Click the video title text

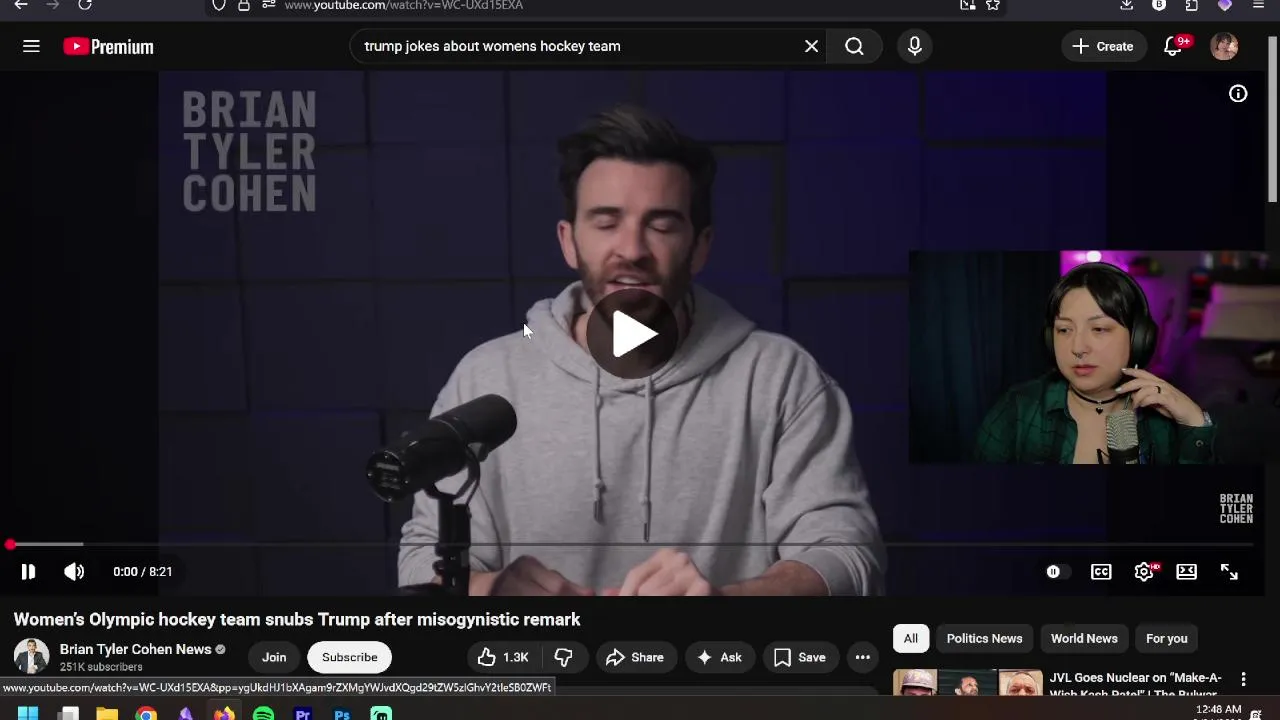coord(297,619)
